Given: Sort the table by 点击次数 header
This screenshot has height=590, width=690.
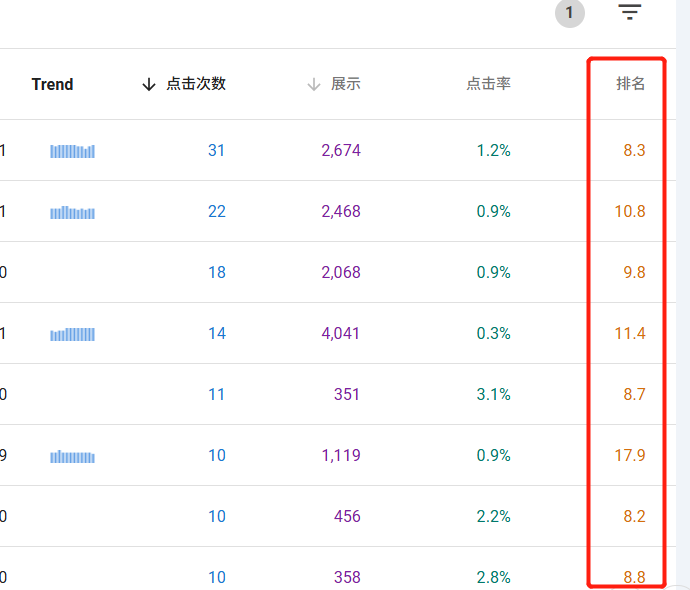Looking at the screenshot, I should 196,84.
